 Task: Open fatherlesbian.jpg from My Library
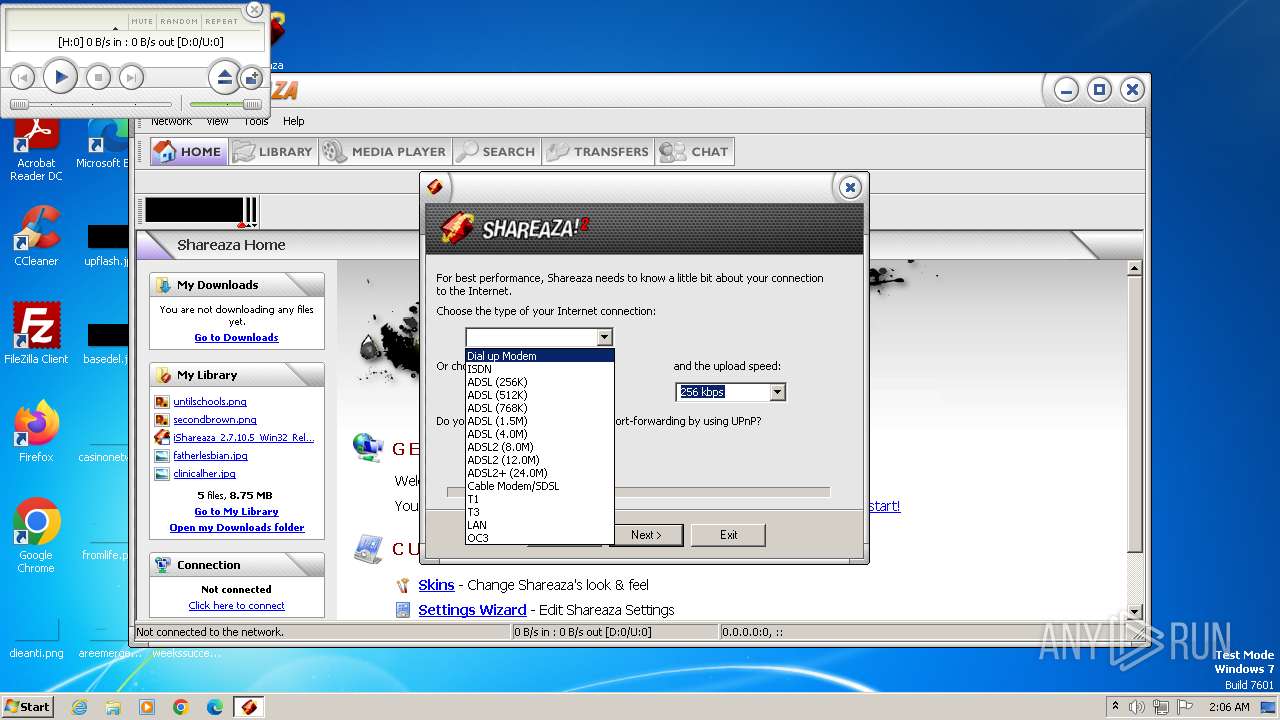(210, 456)
